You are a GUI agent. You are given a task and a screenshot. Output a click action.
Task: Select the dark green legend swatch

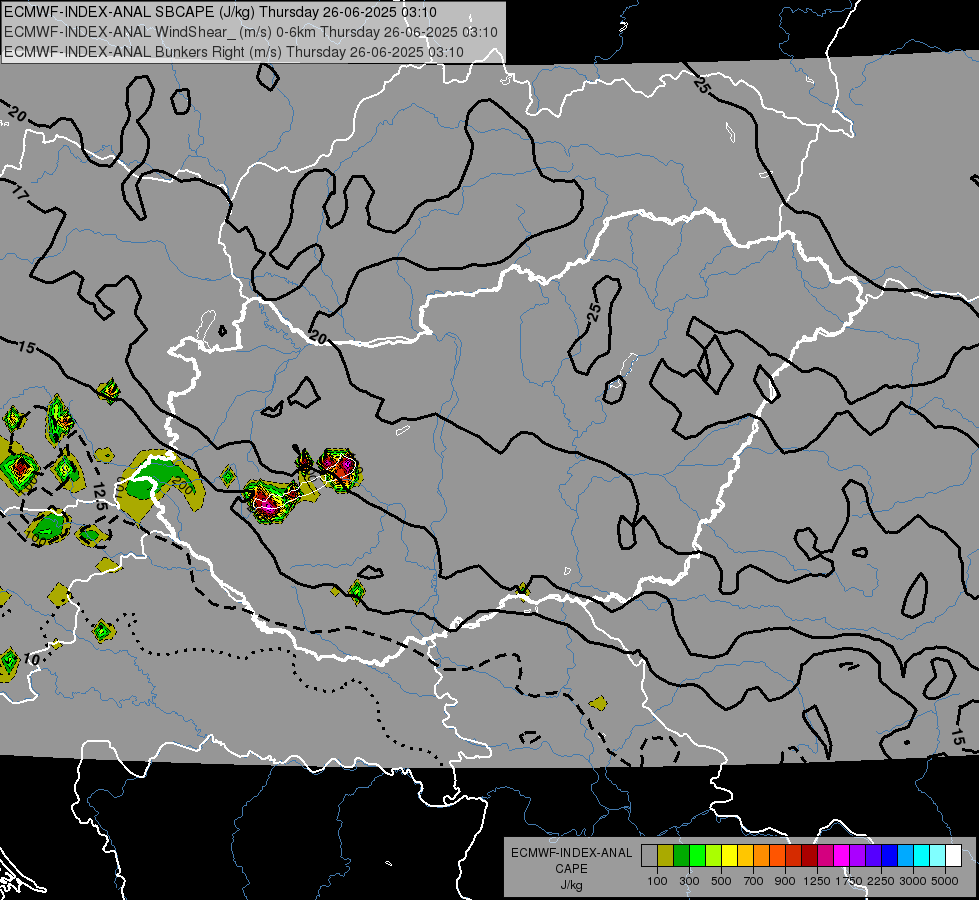(x=681, y=856)
